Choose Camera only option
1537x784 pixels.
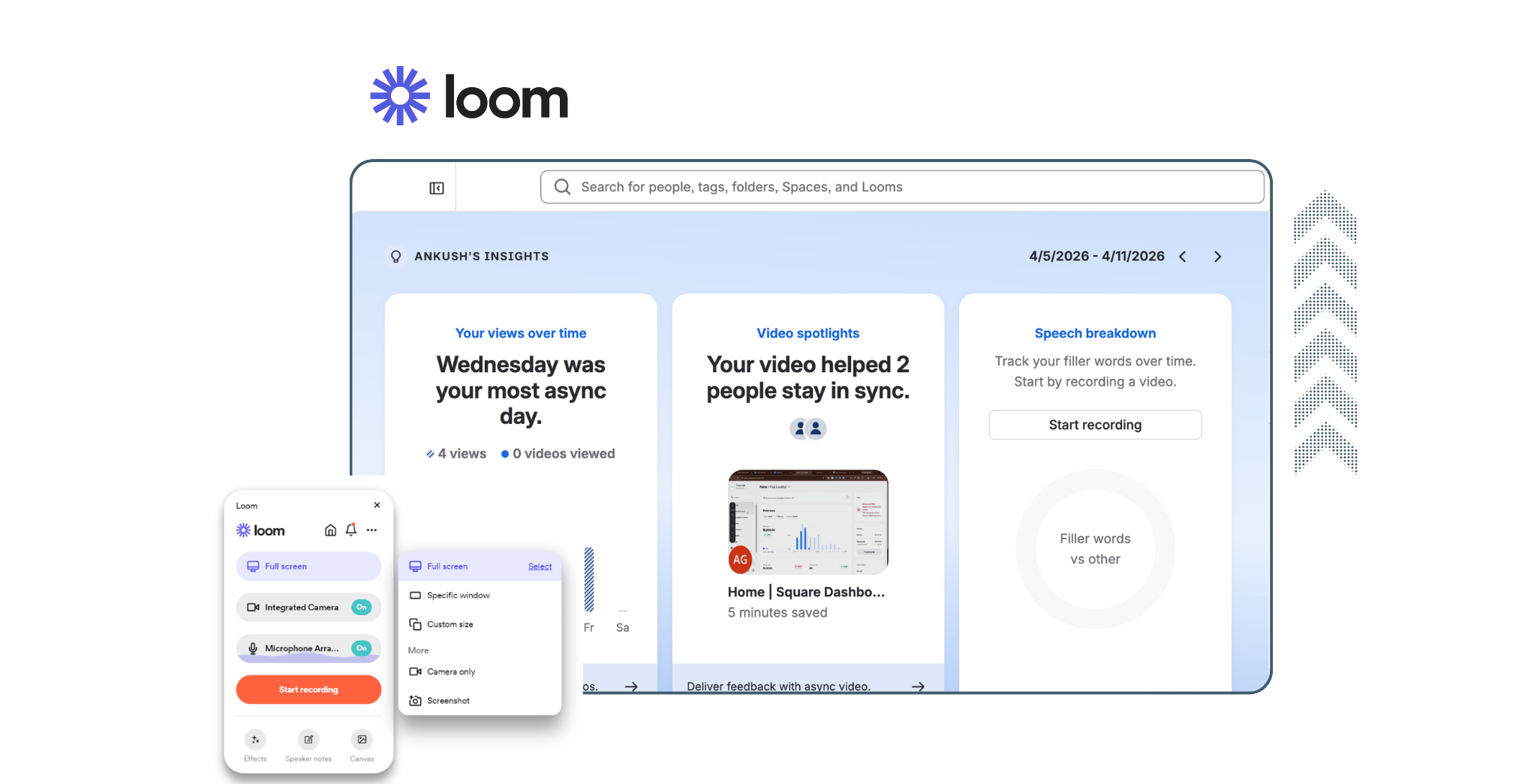pos(480,671)
